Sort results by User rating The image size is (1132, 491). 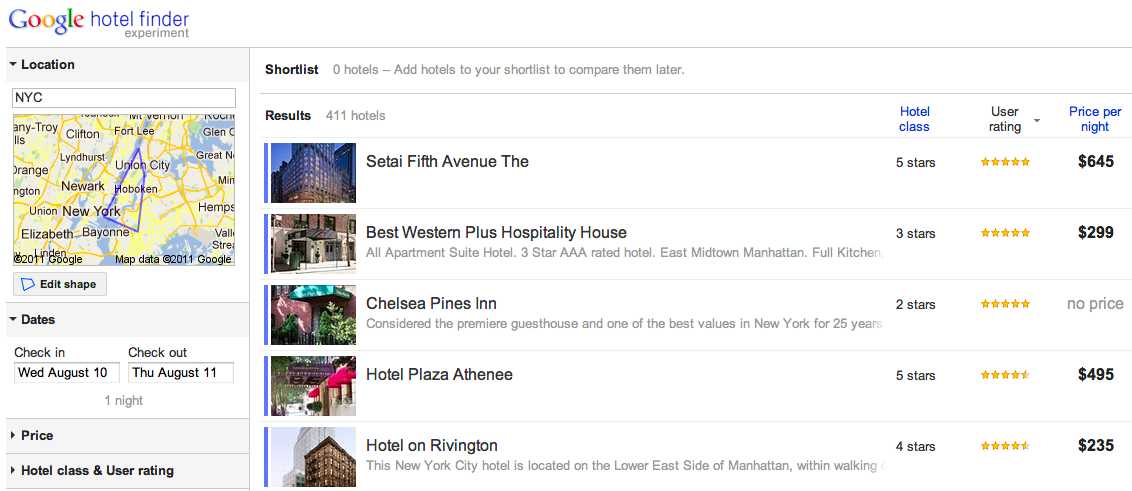pyautogui.click(x=1004, y=119)
